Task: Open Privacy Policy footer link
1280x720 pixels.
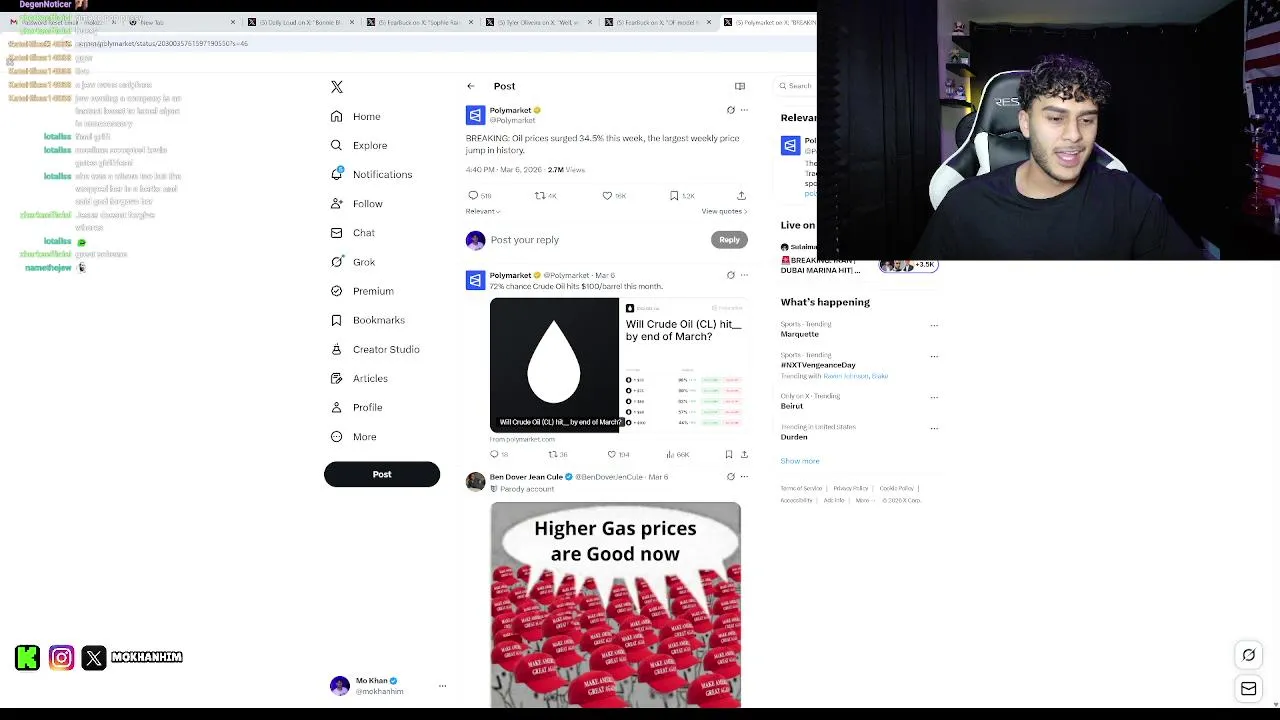Action: [850, 489]
